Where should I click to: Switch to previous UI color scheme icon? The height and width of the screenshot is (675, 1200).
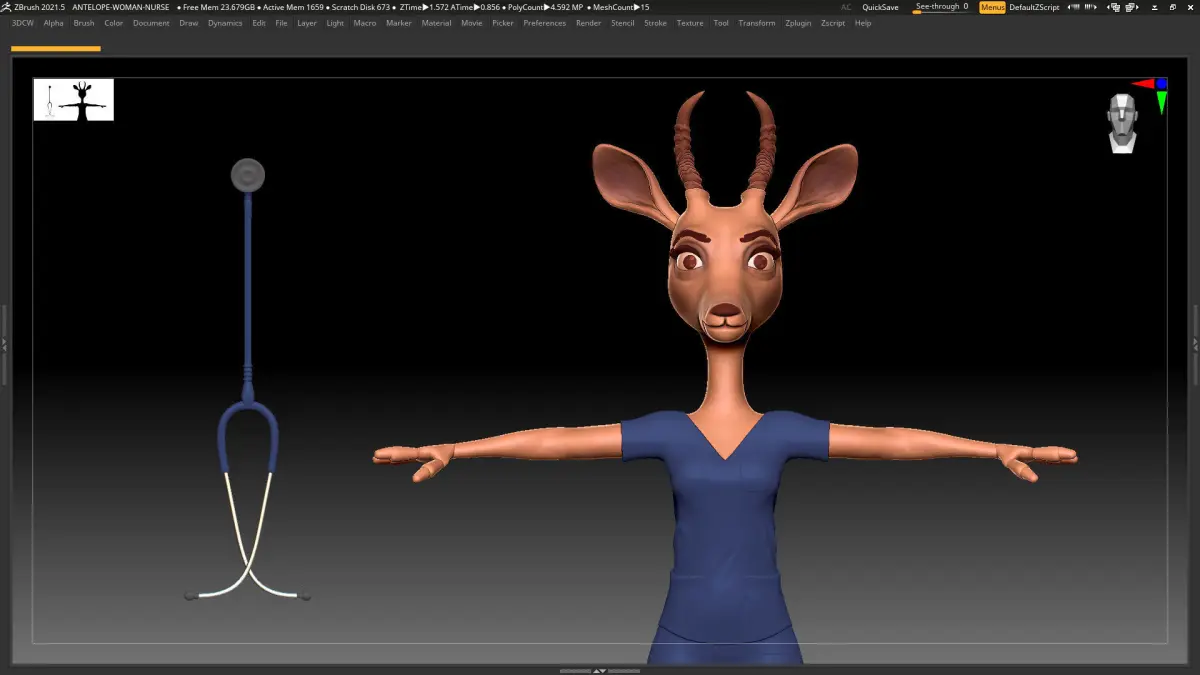(1074, 7)
